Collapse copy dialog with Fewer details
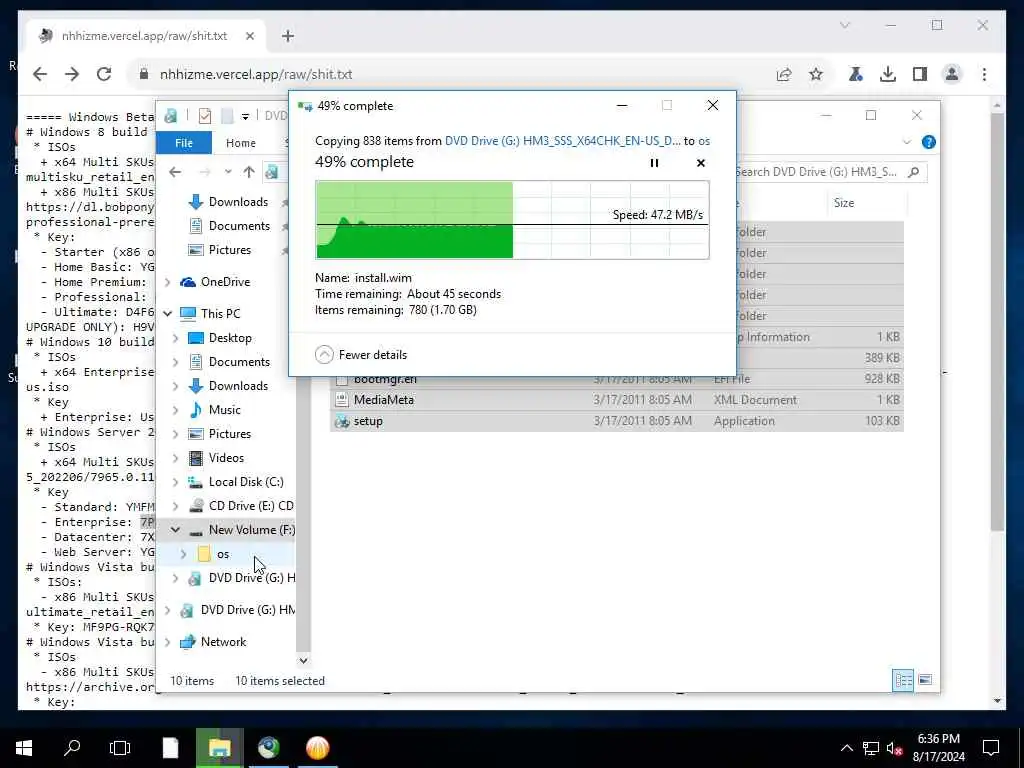 pyautogui.click(x=360, y=355)
